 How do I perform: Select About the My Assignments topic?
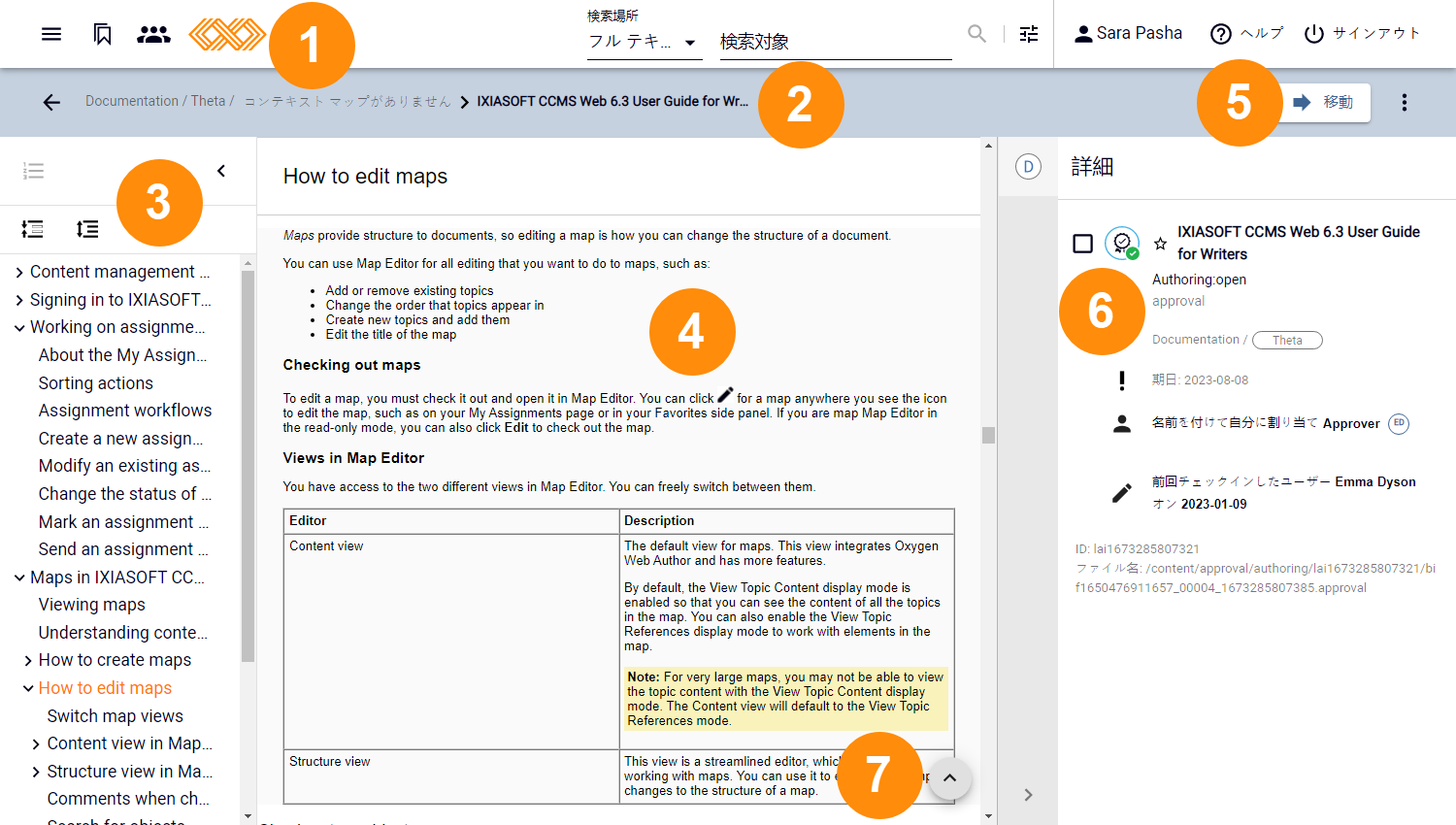(122, 355)
